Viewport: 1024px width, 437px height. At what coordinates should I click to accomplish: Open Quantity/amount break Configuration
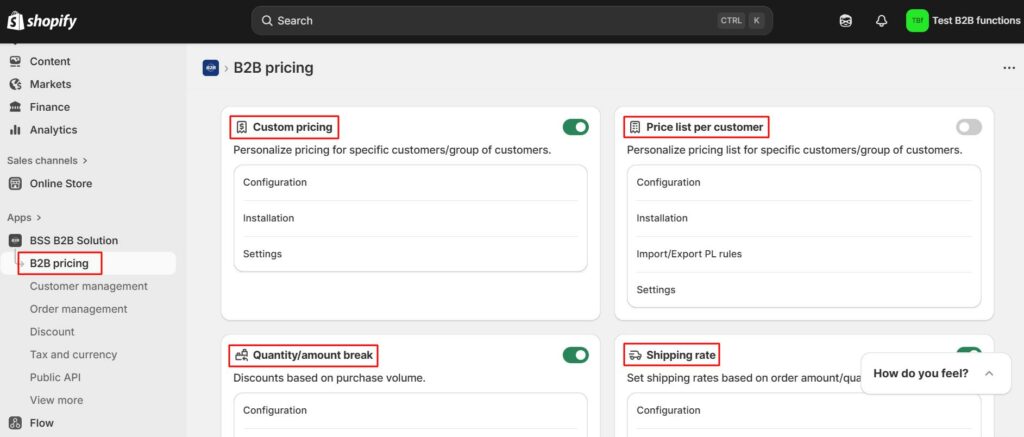(x=411, y=410)
